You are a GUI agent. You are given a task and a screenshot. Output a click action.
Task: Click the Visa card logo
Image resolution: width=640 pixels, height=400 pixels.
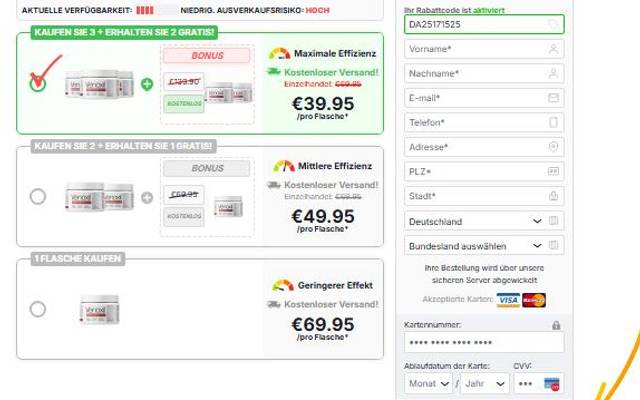pos(508,300)
